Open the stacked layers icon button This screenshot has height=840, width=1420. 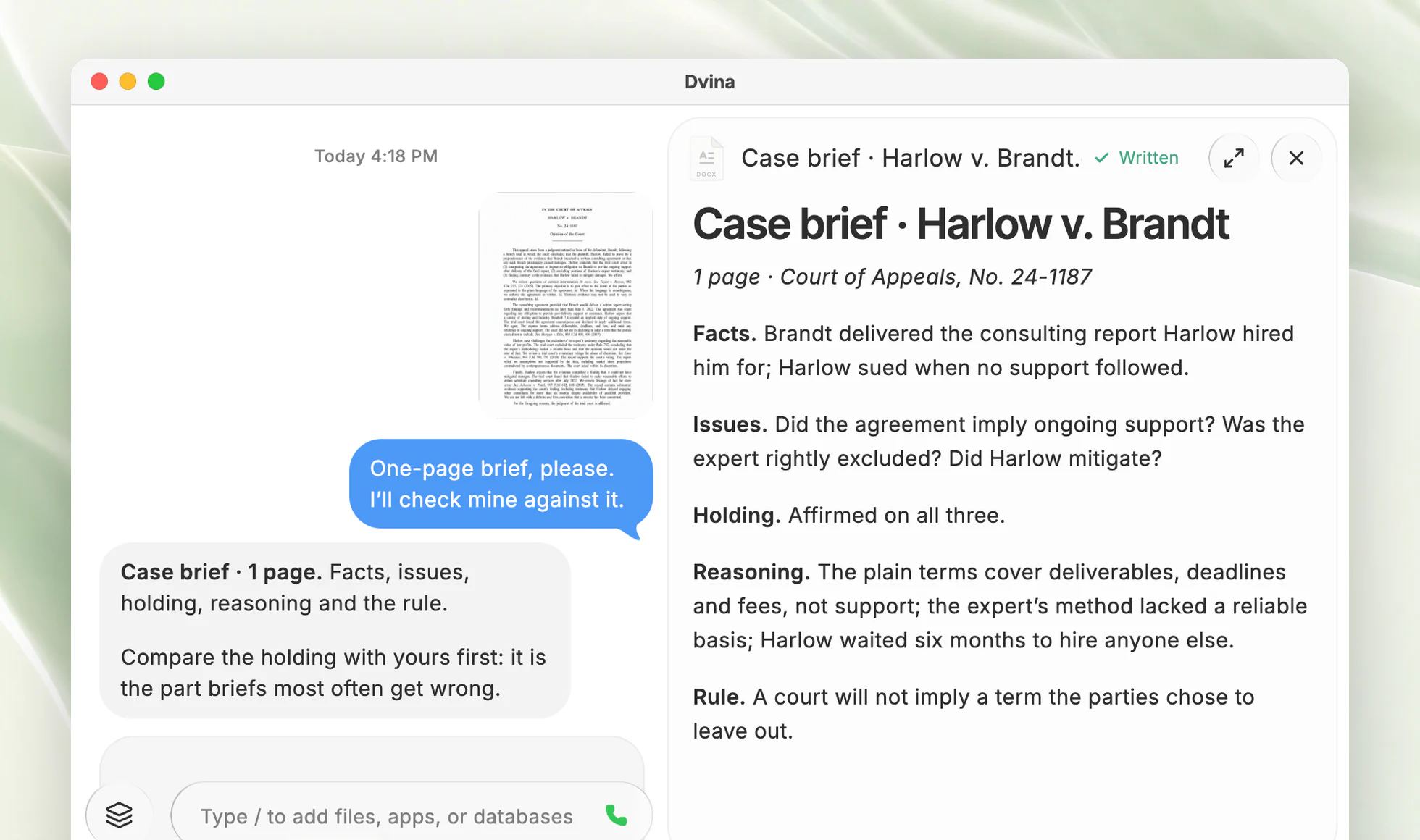pyautogui.click(x=120, y=815)
